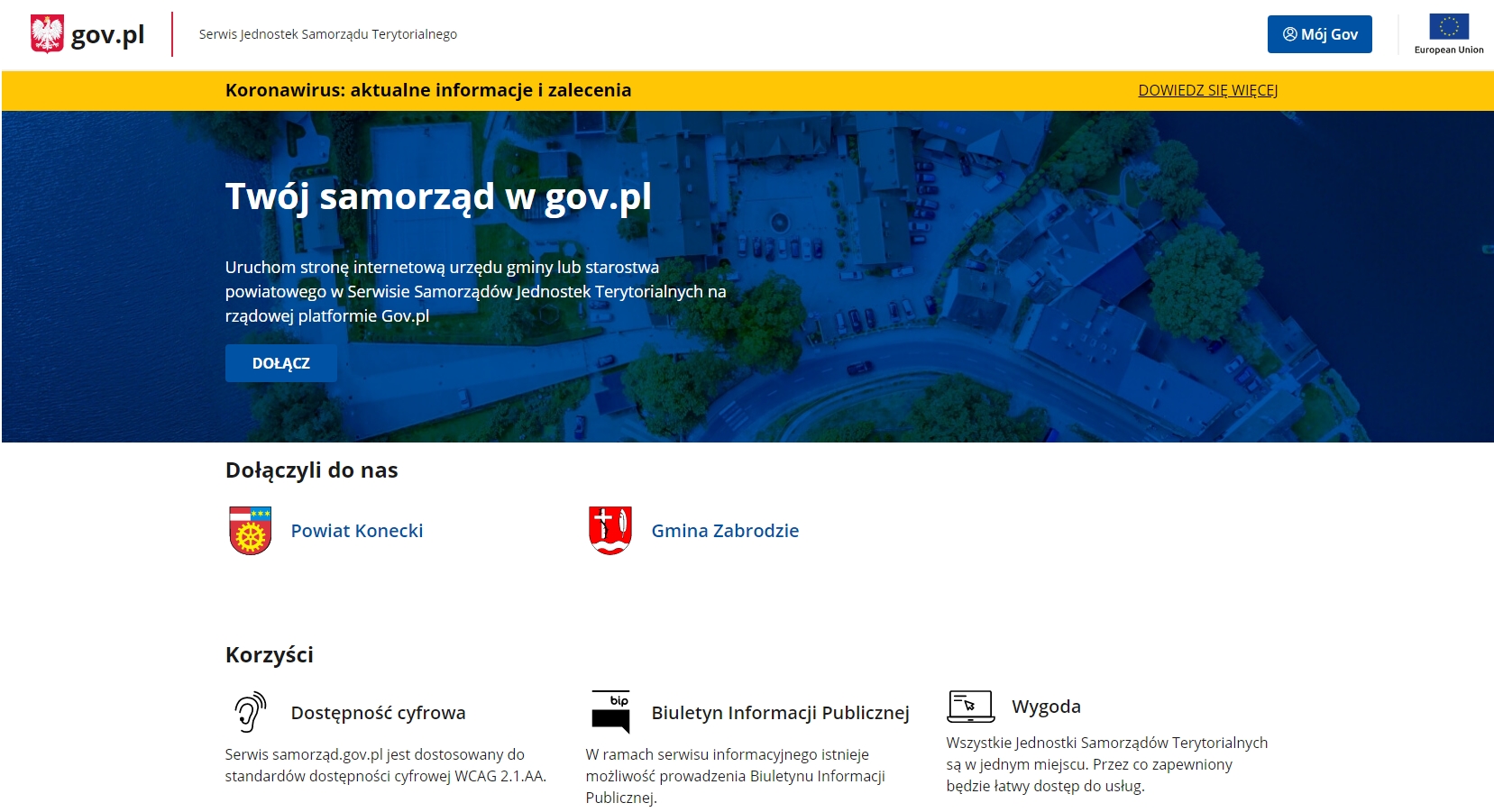Click the Polish eagle emblem logo

click(x=47, y=34)
